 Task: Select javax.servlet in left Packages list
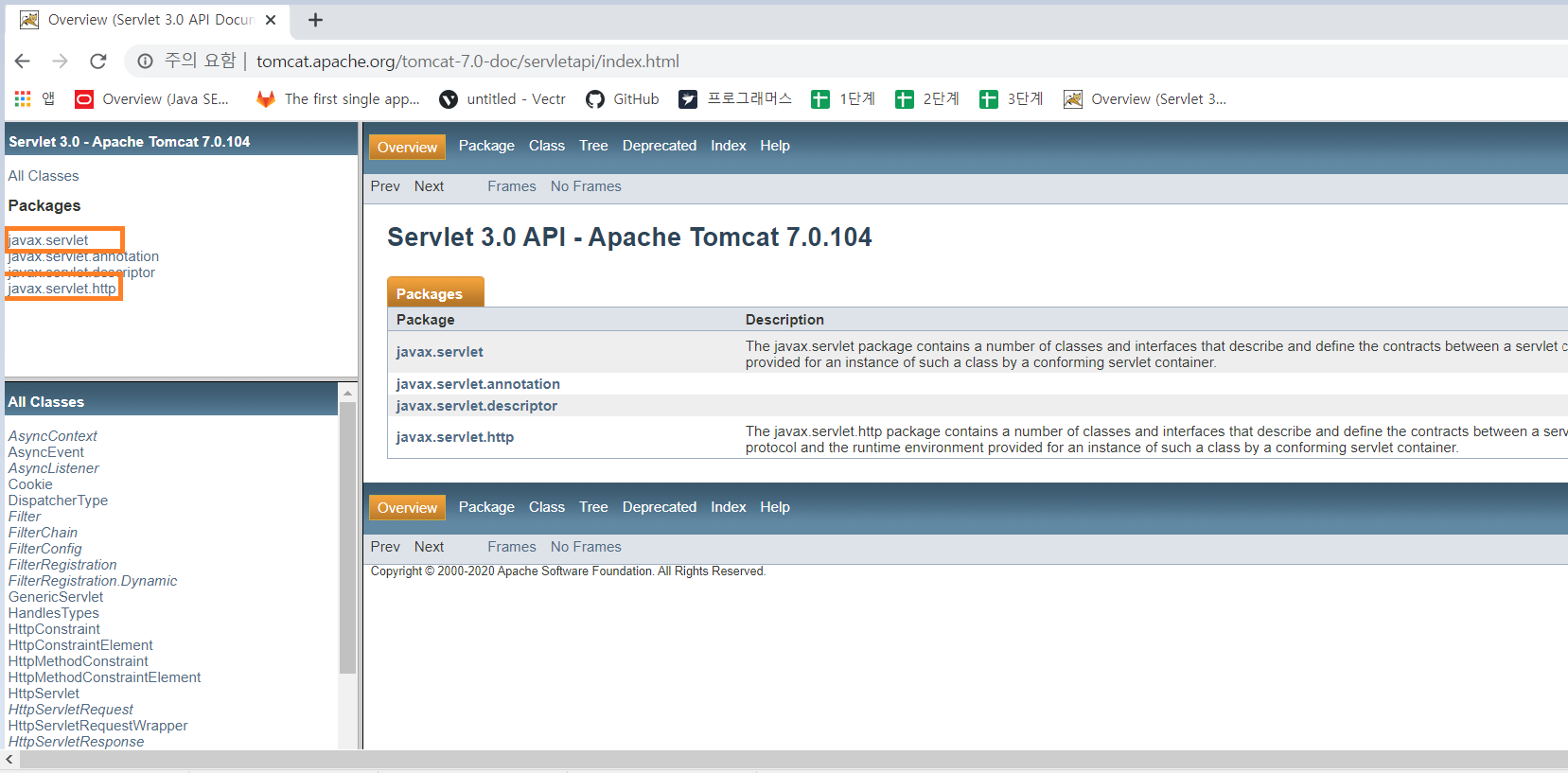click(x=48, y=240)
